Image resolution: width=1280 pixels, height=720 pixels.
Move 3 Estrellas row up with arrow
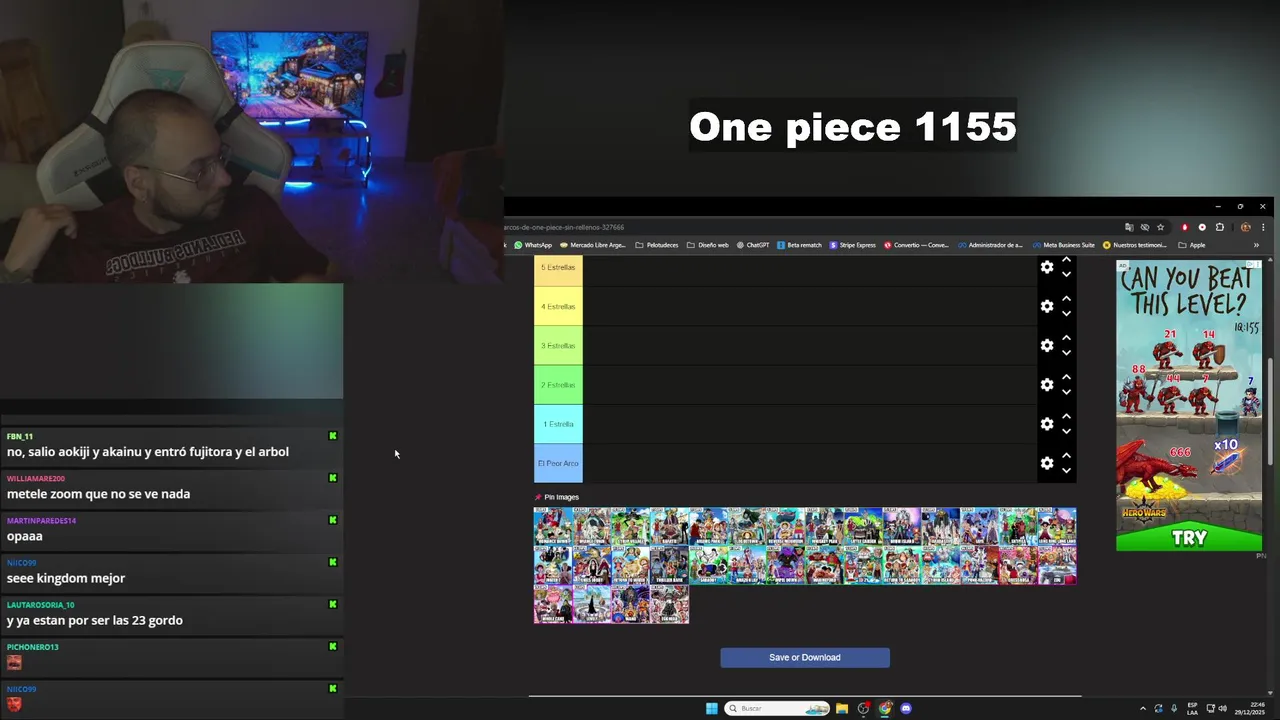point(1066,337)
